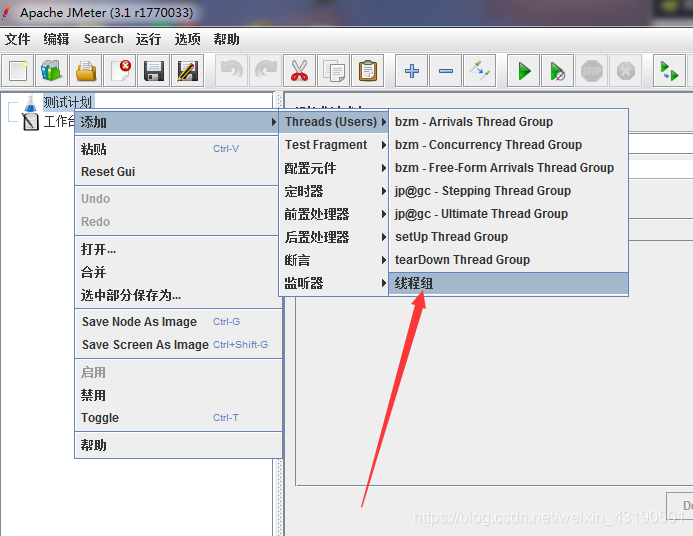The image size is (693, 536).
Task: Select the 测试计划 tree node
Action: point(68,103)
